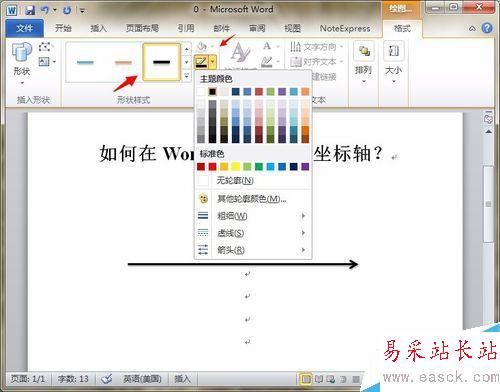Viewport: 500px width, 392px height.
Task: Click the Undo icon in the title bar
Action: 45,10
